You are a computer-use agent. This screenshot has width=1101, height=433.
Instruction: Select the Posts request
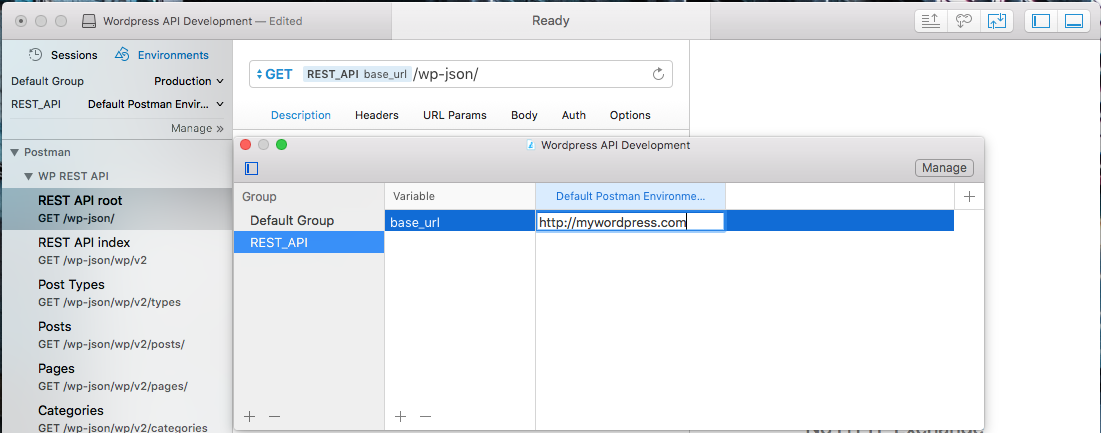(116, 335)
